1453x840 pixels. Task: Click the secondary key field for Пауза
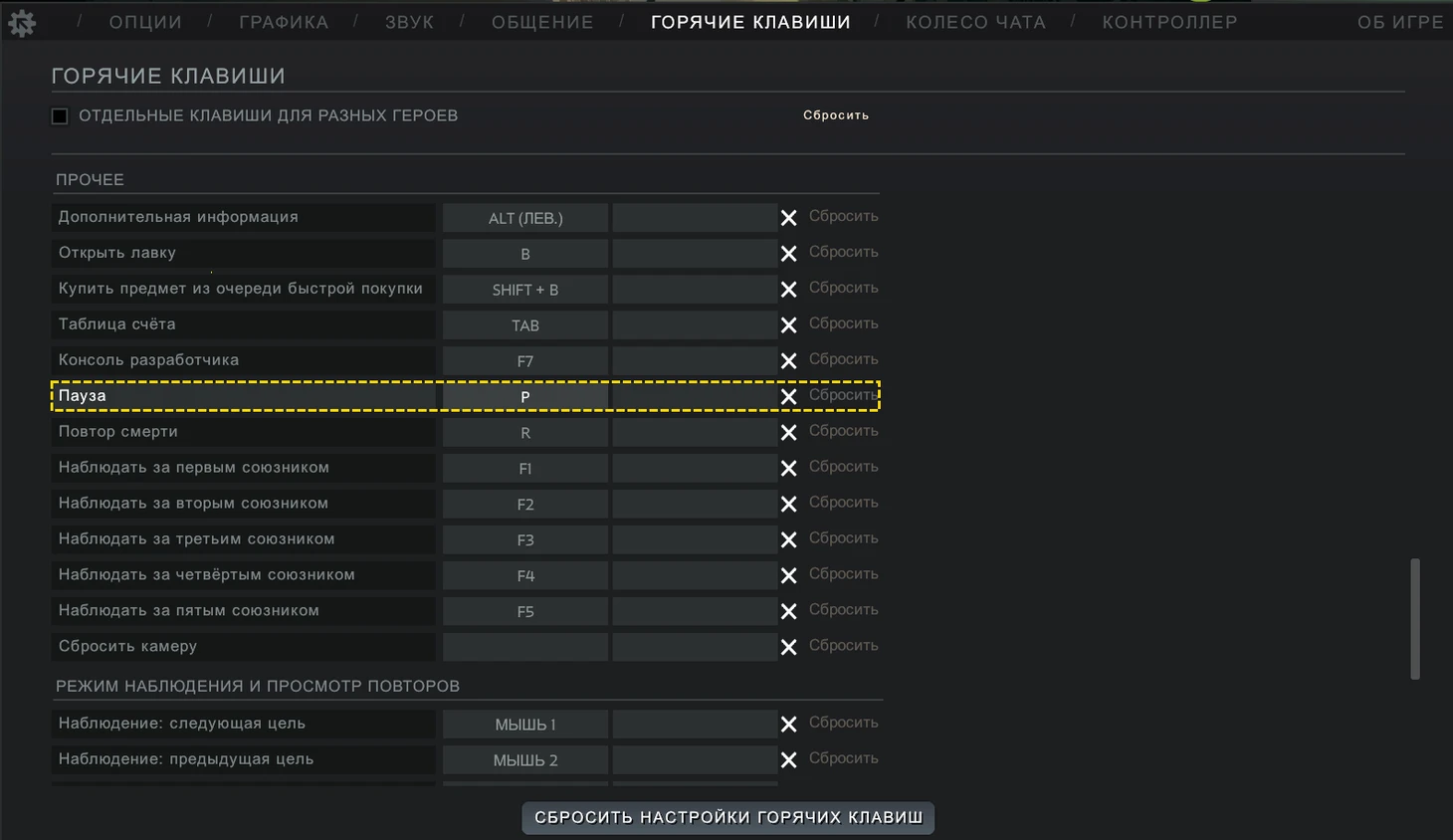coord(695,396)
